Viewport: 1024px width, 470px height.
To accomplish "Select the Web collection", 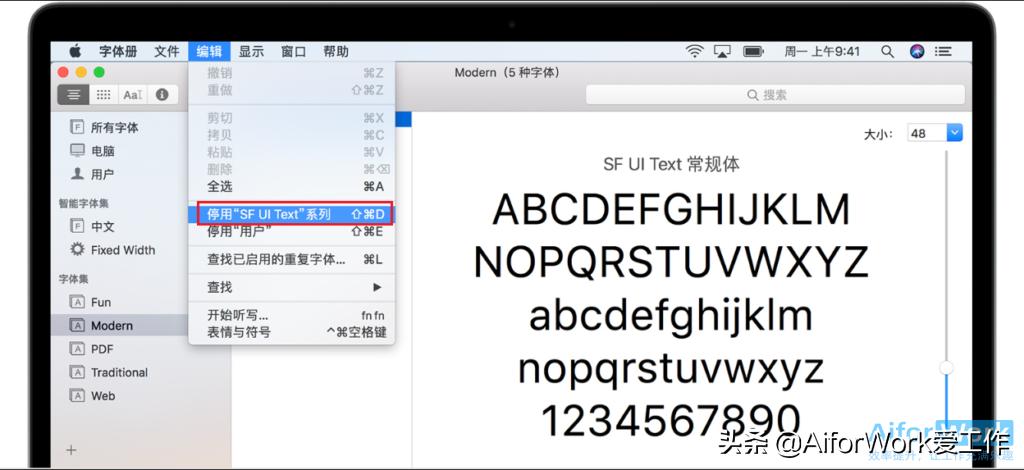I will pyautogui.click(x=103, y=396).
